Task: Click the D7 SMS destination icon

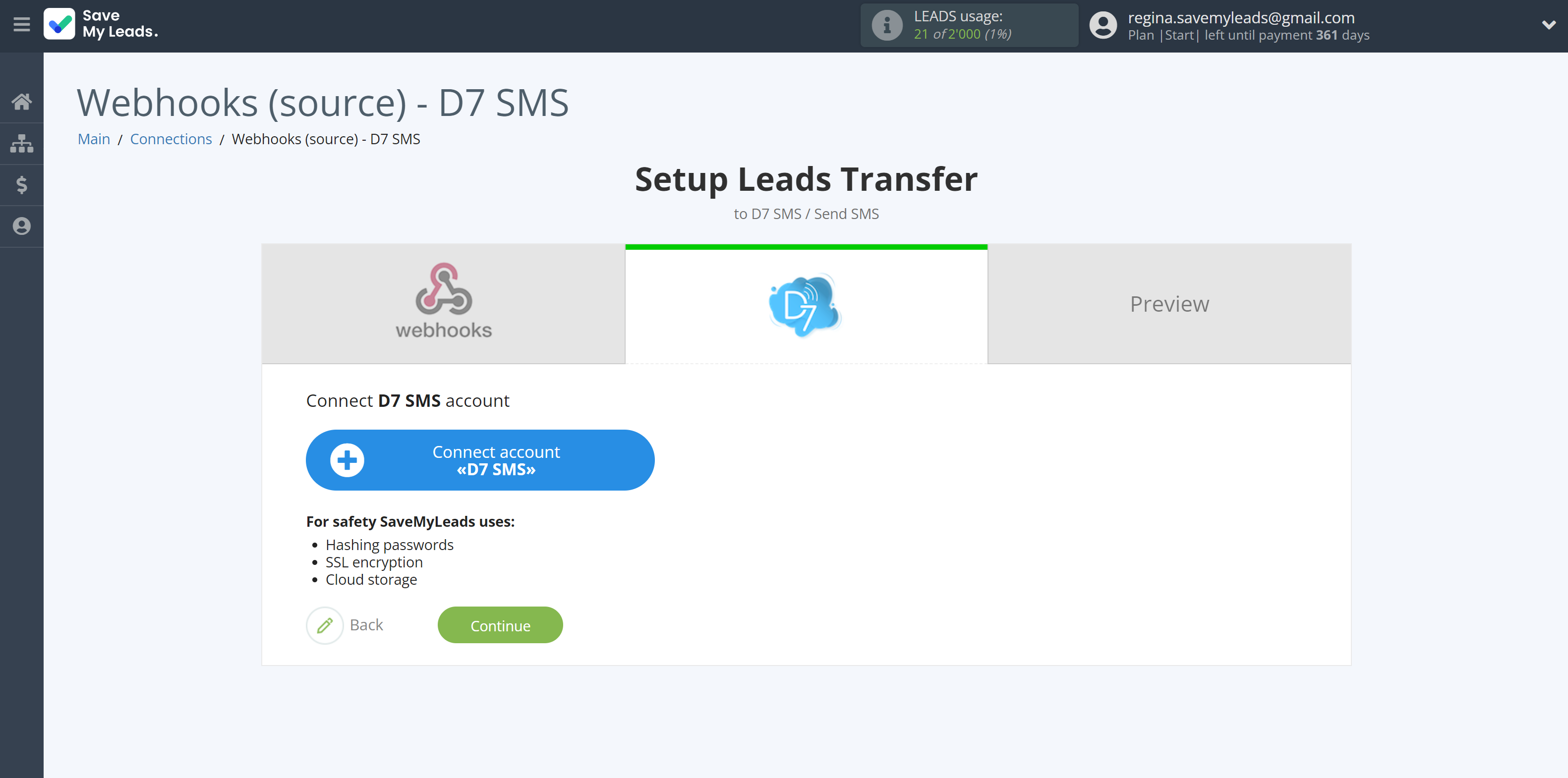Action: coord(806,303)
